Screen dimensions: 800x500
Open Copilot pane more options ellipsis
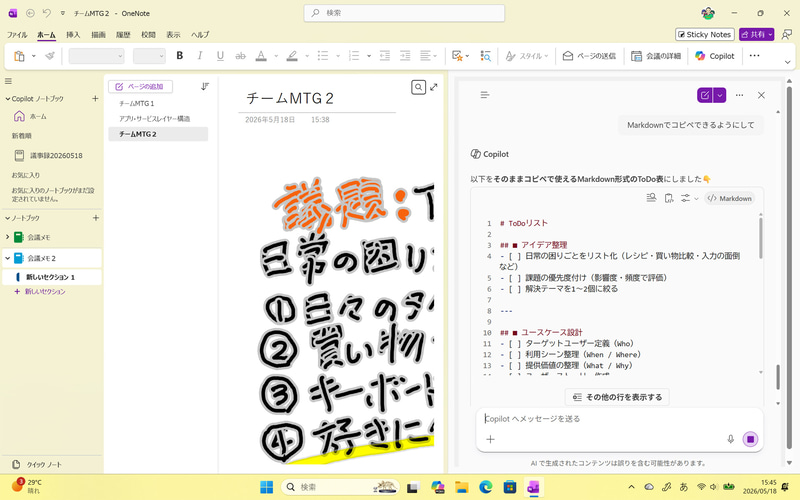coord(739,95)
